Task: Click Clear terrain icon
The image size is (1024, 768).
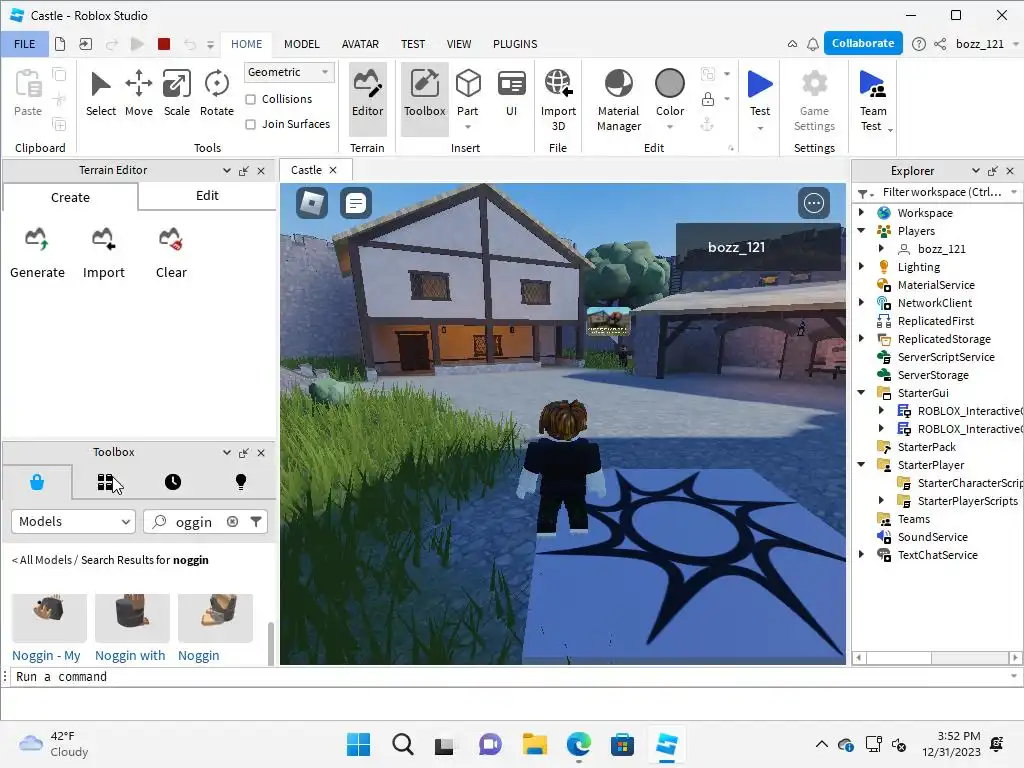Action: pos(171,253)
